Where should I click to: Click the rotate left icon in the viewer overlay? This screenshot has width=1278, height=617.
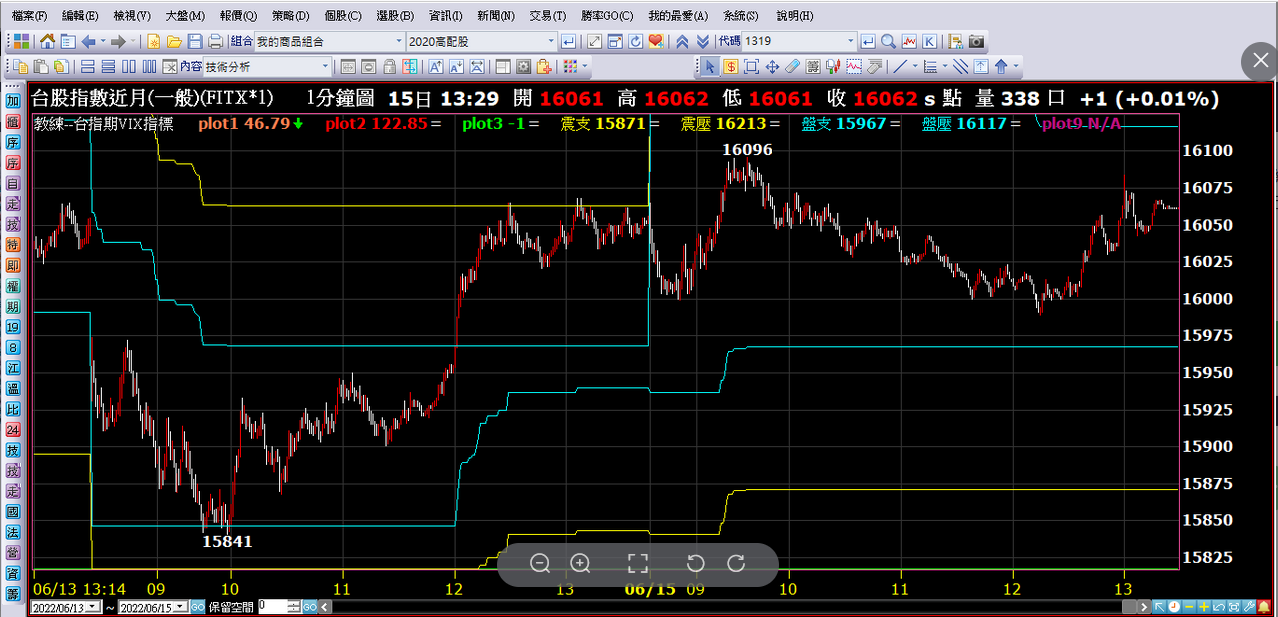(x=696, y=563)
